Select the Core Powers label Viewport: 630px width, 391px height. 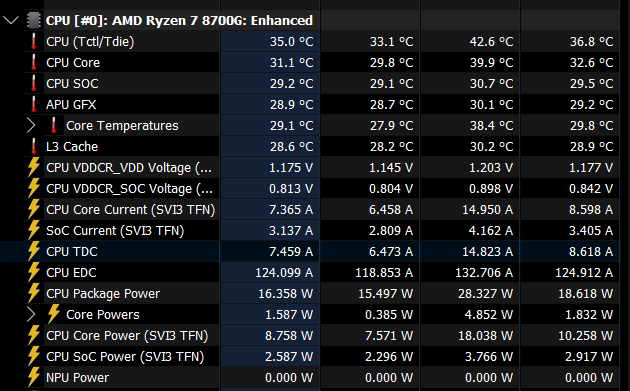coord(103,315)
